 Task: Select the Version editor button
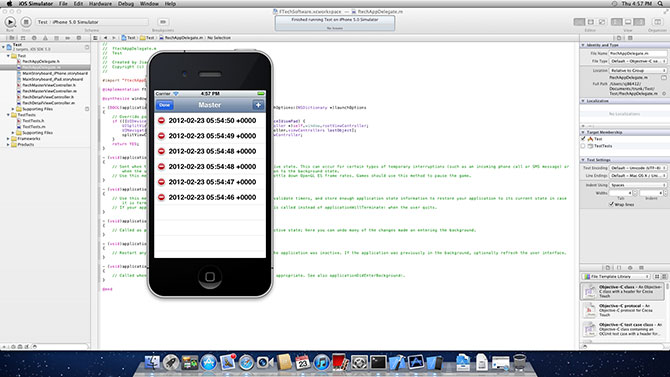click(602, 22)
